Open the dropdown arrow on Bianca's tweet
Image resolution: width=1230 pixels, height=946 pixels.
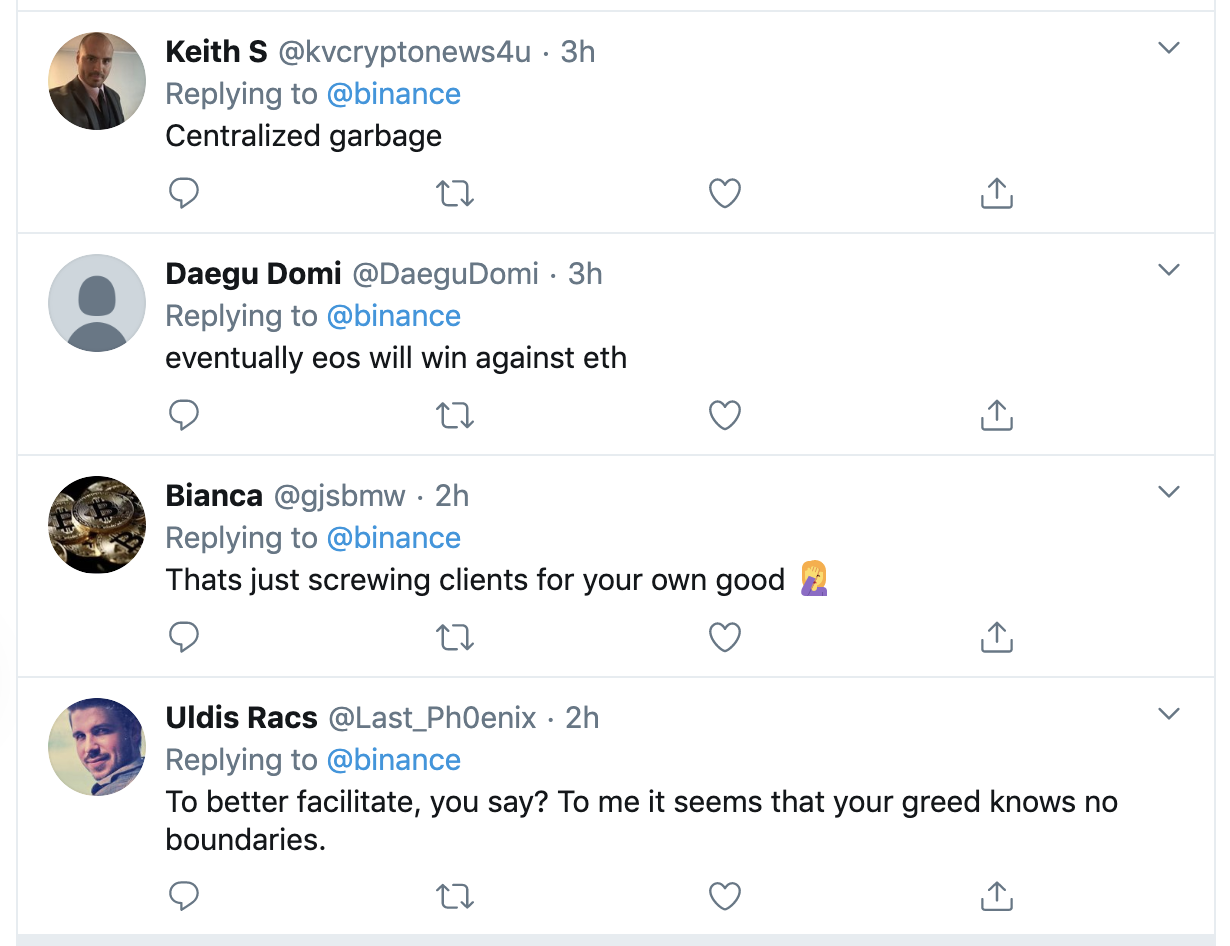coord(1168,492)
